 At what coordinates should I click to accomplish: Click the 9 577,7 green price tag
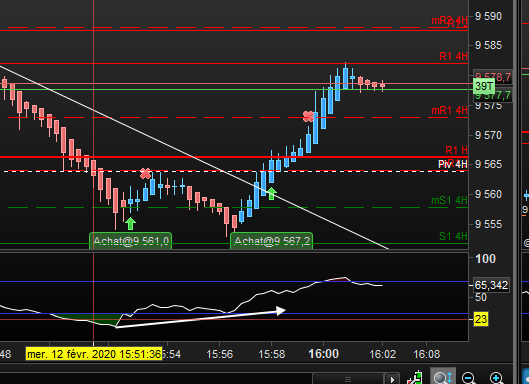click(x=493, y=96)
